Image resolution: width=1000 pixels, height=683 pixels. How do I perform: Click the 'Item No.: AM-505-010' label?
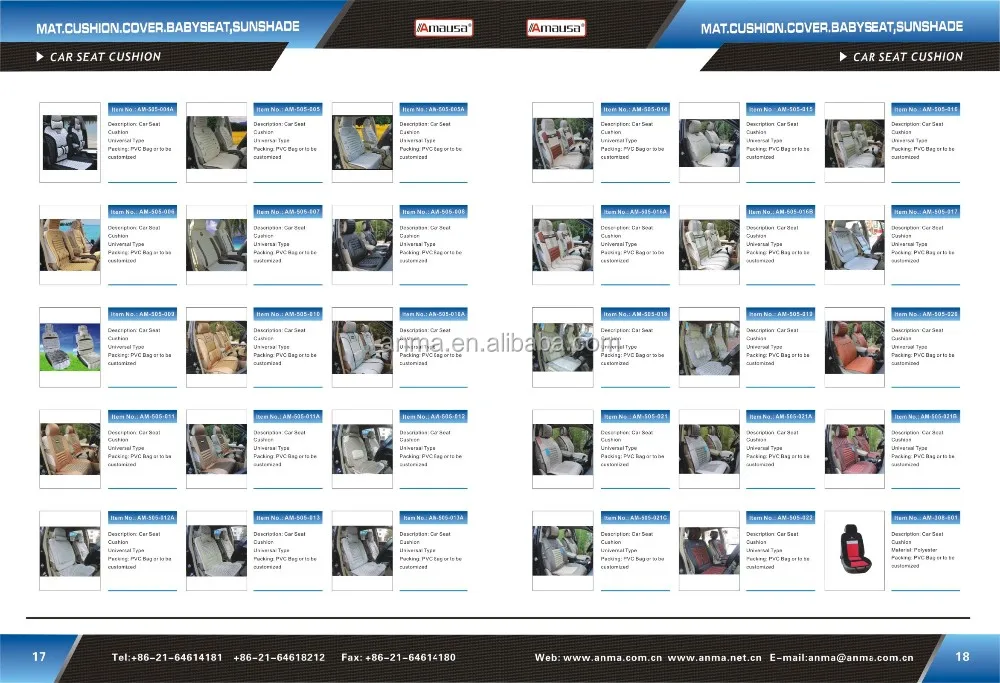[x=288, y=314]
